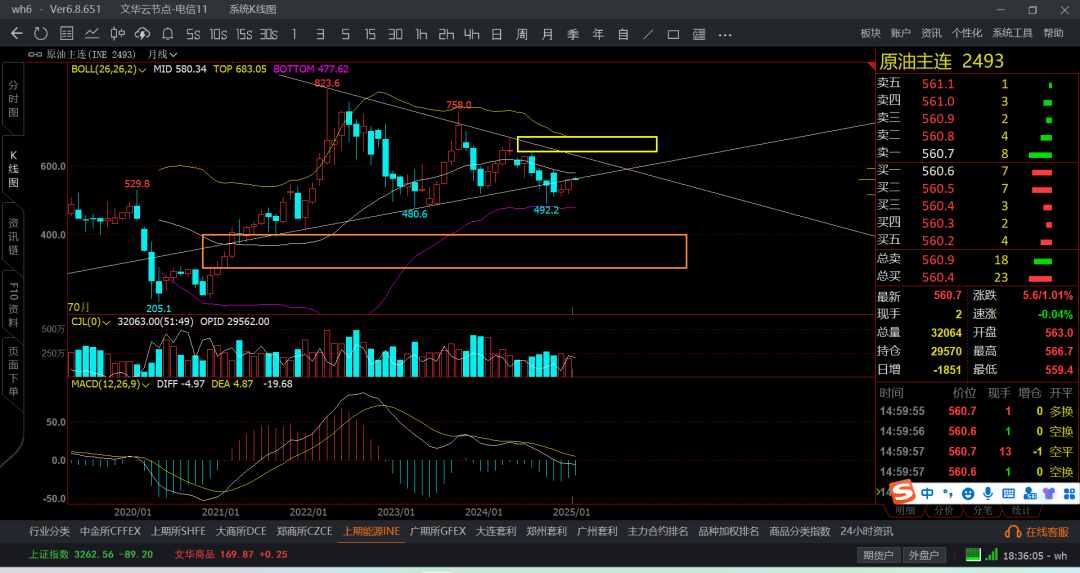The width and height of the screenshot is (1080, 573).
Task: Click the 外盘户 button
Action: click(924, 555)
